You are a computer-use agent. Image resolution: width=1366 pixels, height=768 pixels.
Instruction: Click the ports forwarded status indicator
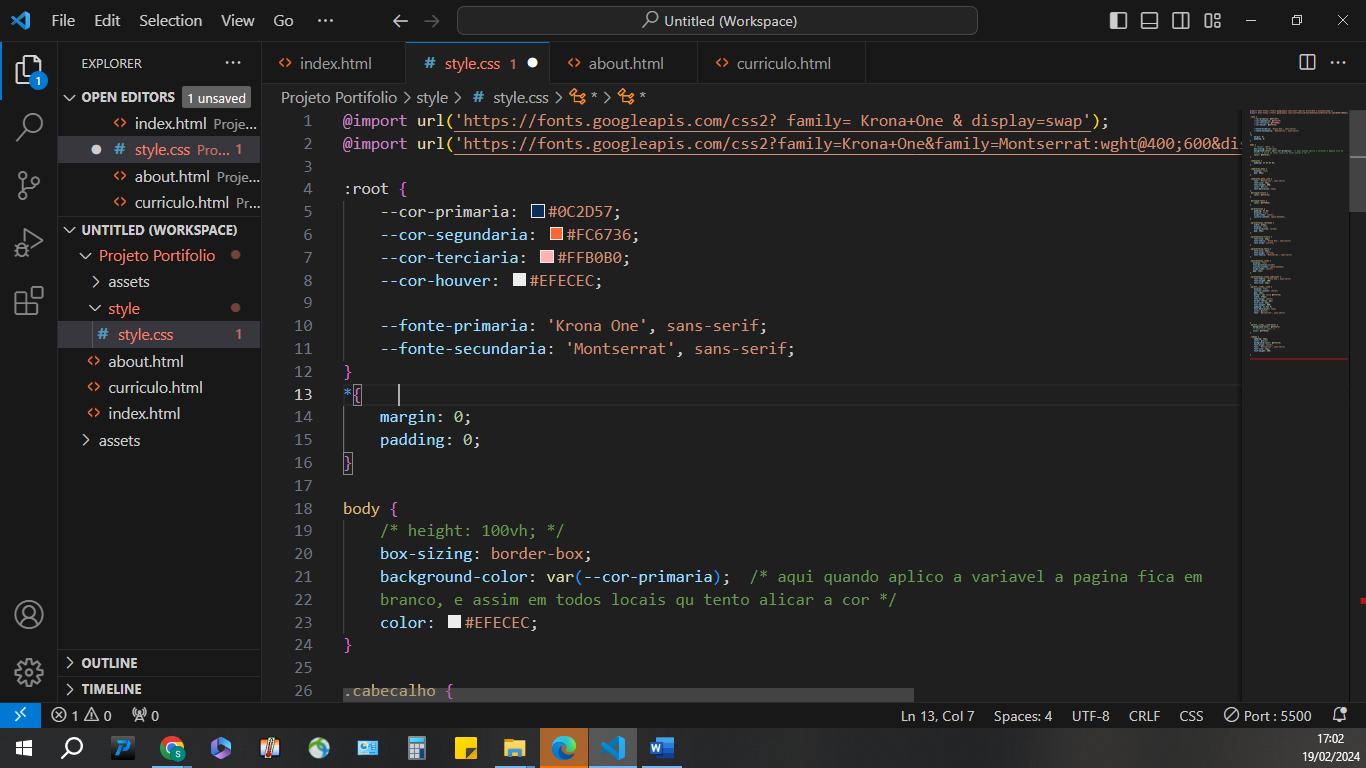point(146,715)
